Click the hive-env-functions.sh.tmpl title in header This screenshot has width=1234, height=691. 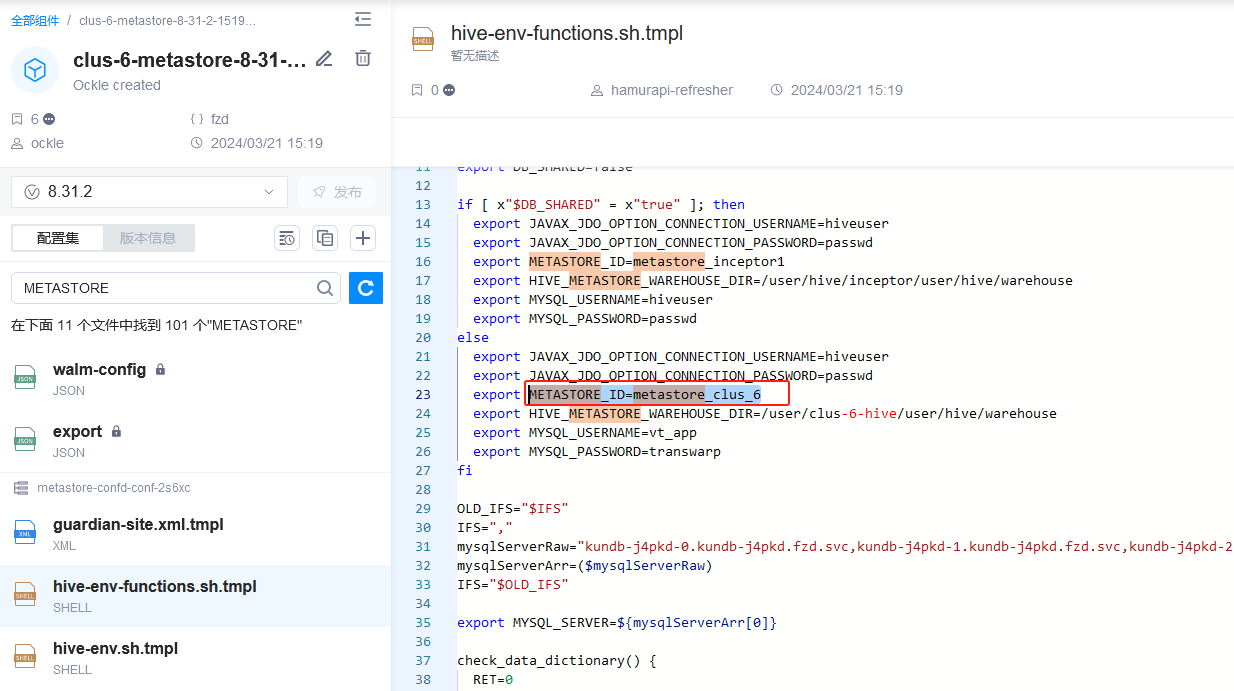coord(567,33)
